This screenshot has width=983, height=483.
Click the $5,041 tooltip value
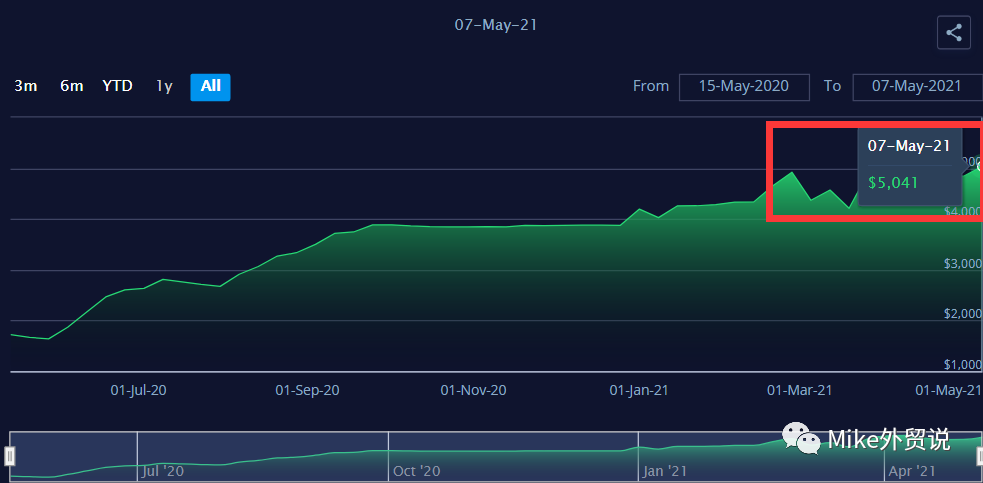(893, 183)
